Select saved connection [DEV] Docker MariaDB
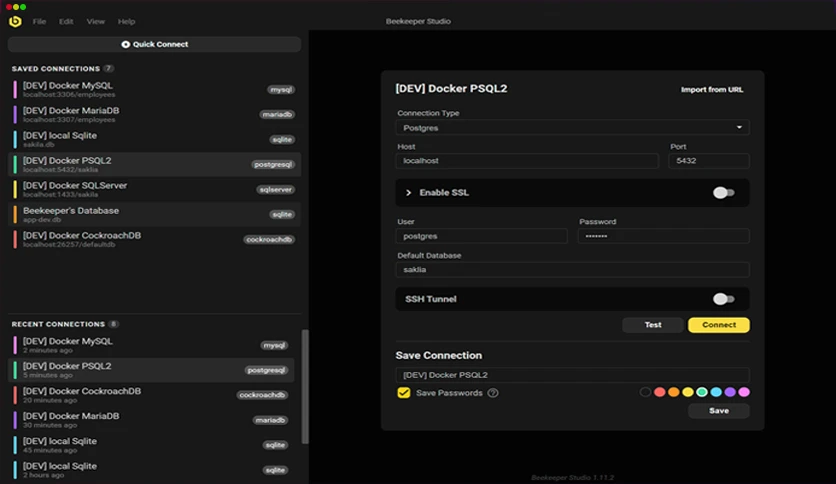Viewport: 836px width, 484px height. pyautogui.click(x=154, y=114)
